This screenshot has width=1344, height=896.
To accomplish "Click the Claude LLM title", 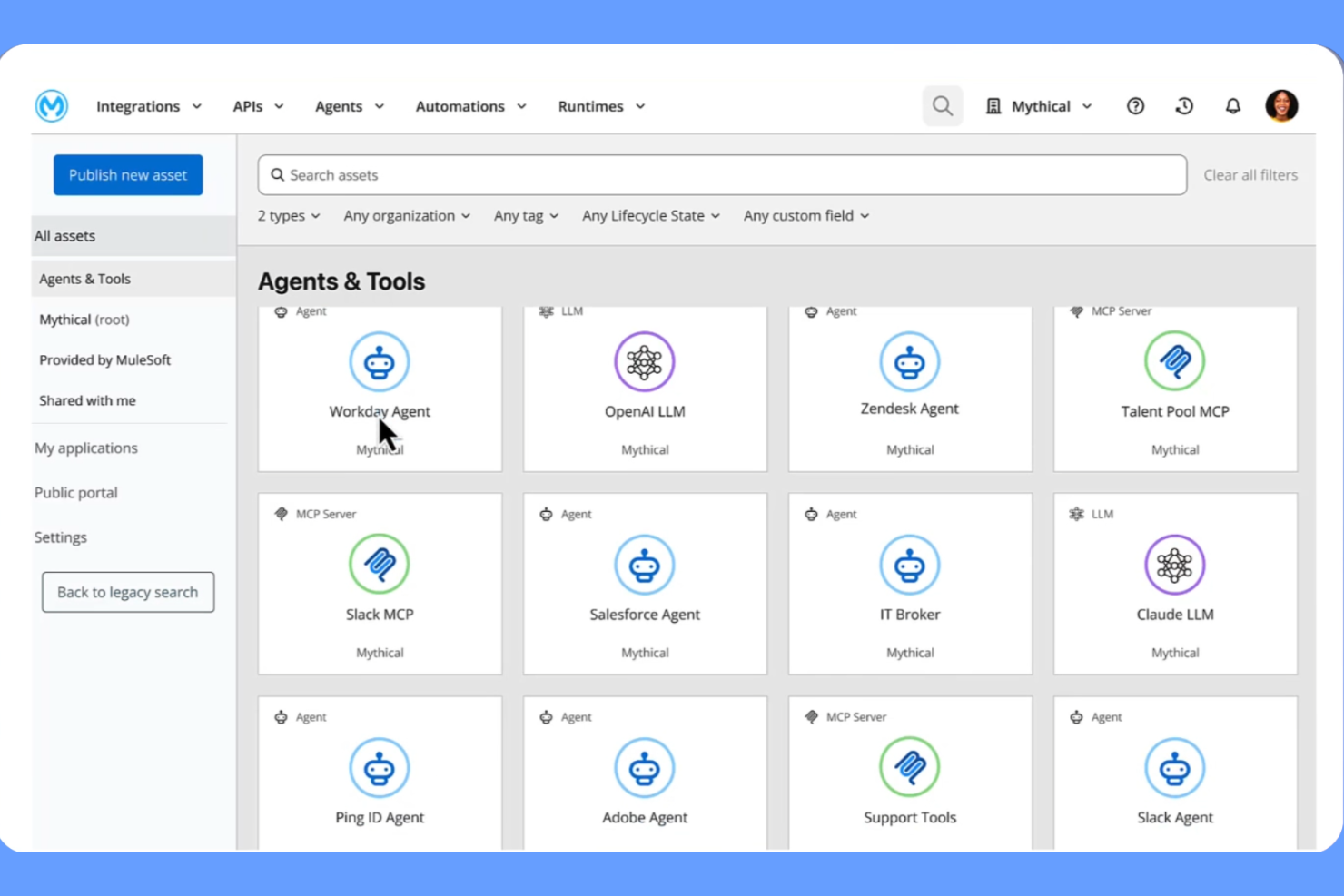I will 1175,615.
